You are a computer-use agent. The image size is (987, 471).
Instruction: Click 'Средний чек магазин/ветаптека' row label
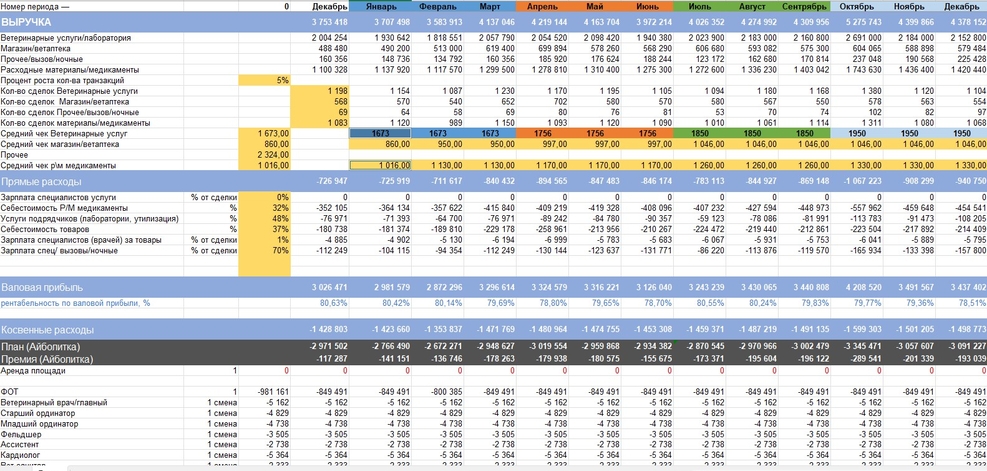60,144
